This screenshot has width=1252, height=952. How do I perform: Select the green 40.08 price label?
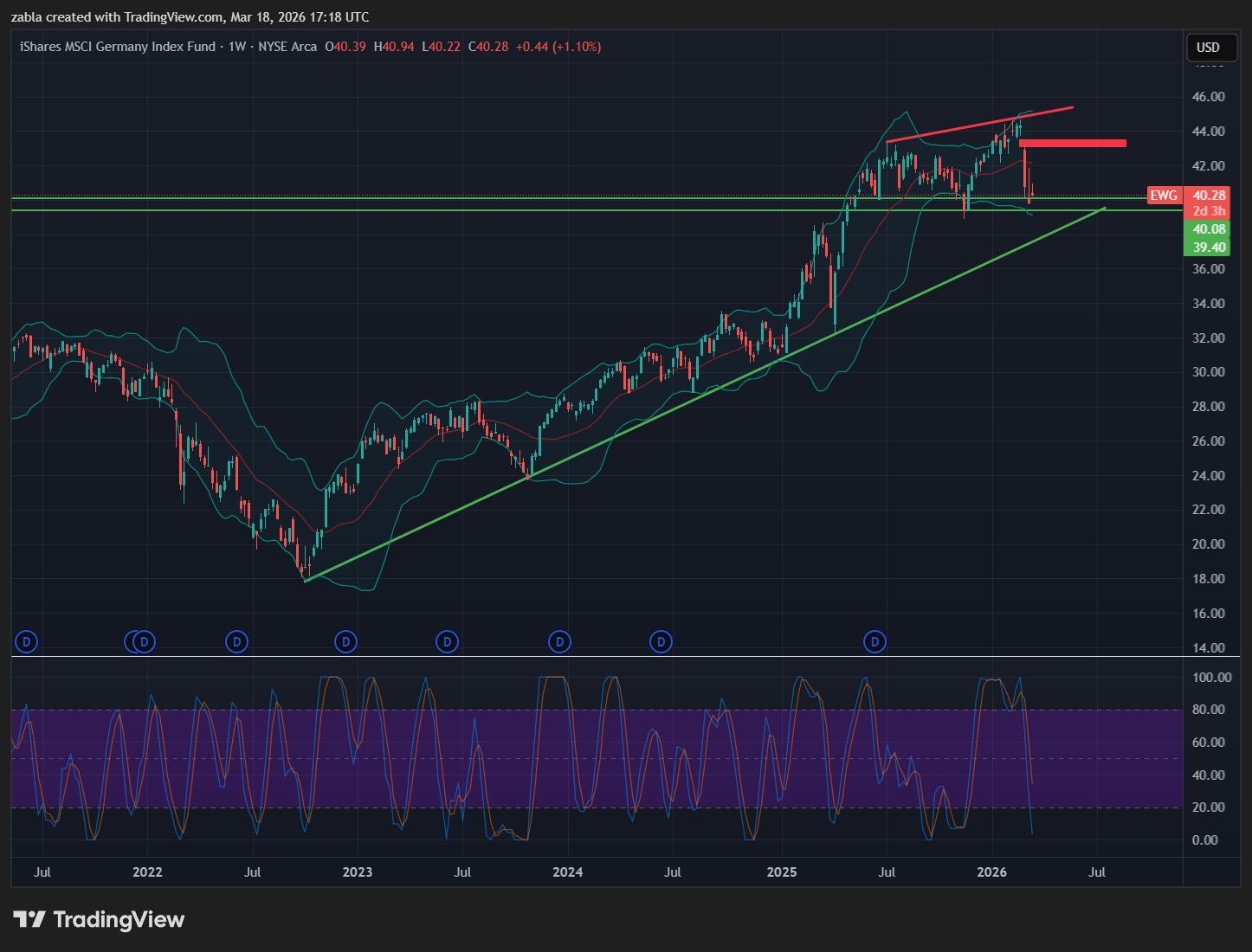coord(1209,229)
